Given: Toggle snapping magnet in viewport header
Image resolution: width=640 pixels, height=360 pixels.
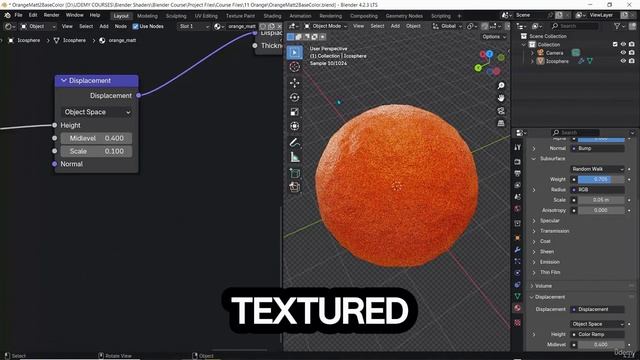Looking at the screenshot, I should tap(484, 26).
